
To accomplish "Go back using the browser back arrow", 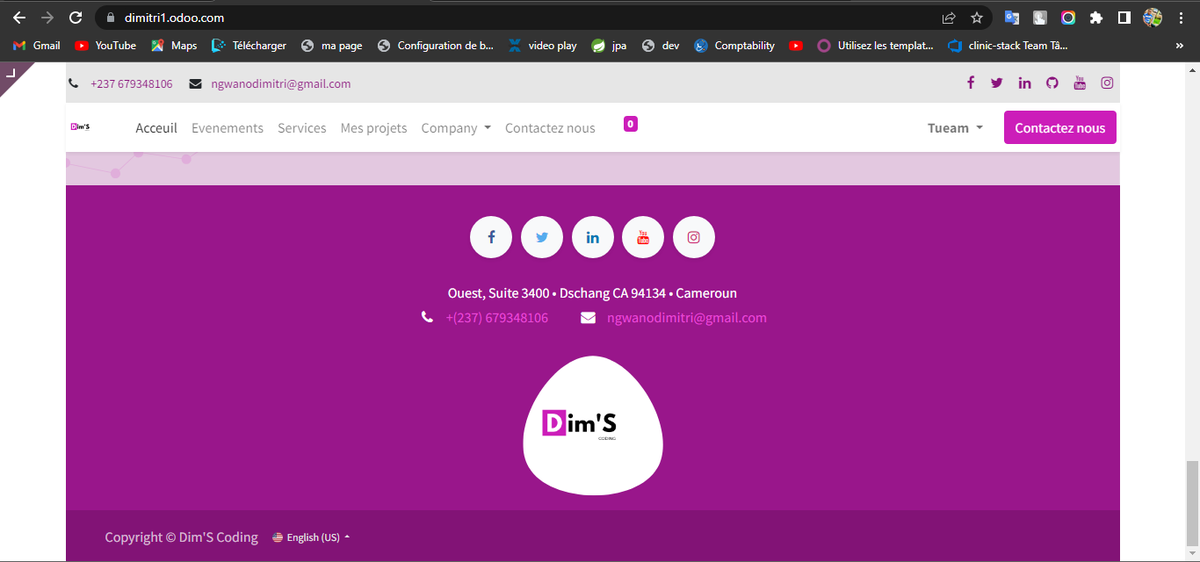I will (19, 17).
